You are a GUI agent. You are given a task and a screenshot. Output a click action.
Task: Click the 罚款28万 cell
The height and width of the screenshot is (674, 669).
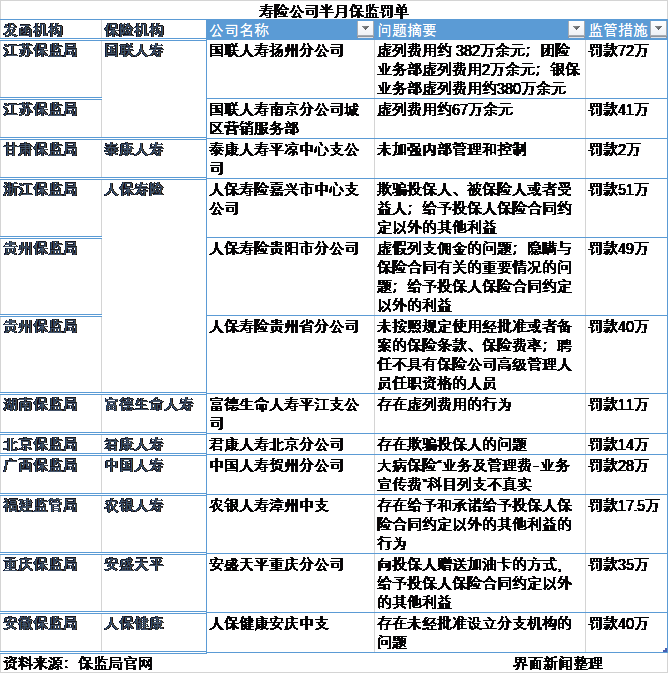coord(626,475)
